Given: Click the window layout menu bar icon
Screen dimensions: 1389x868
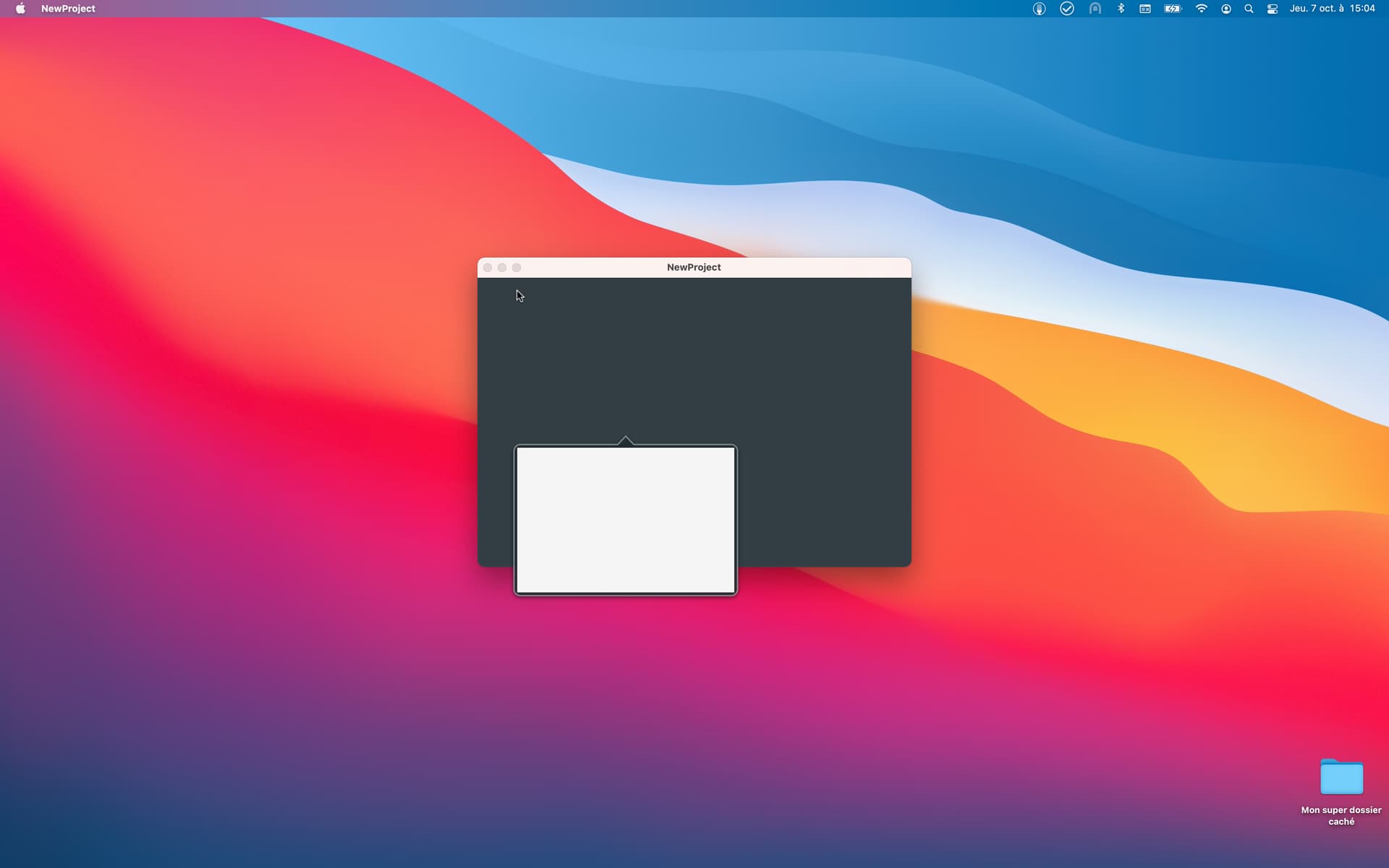Looking at the screenshot, I should (1145, 9).
